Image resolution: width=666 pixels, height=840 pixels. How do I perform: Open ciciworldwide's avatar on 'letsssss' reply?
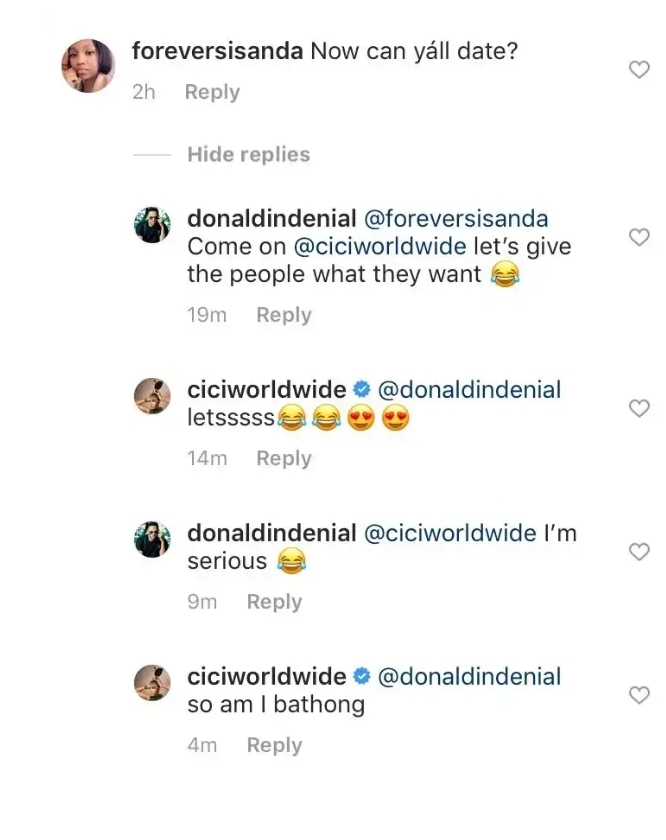153,397
